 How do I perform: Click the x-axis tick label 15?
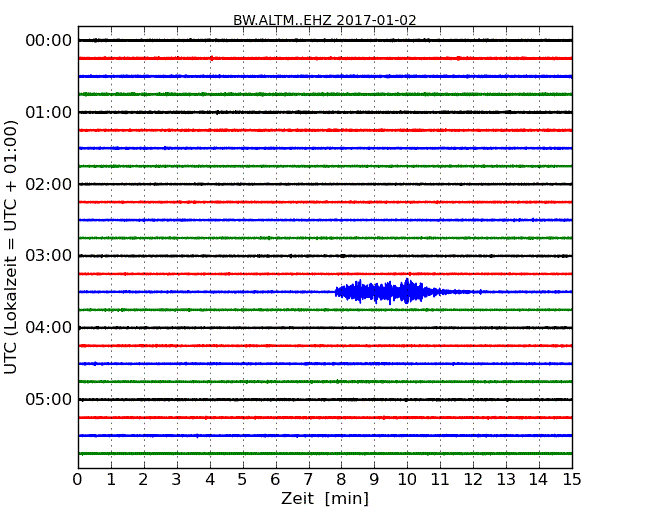pos(572,479)
